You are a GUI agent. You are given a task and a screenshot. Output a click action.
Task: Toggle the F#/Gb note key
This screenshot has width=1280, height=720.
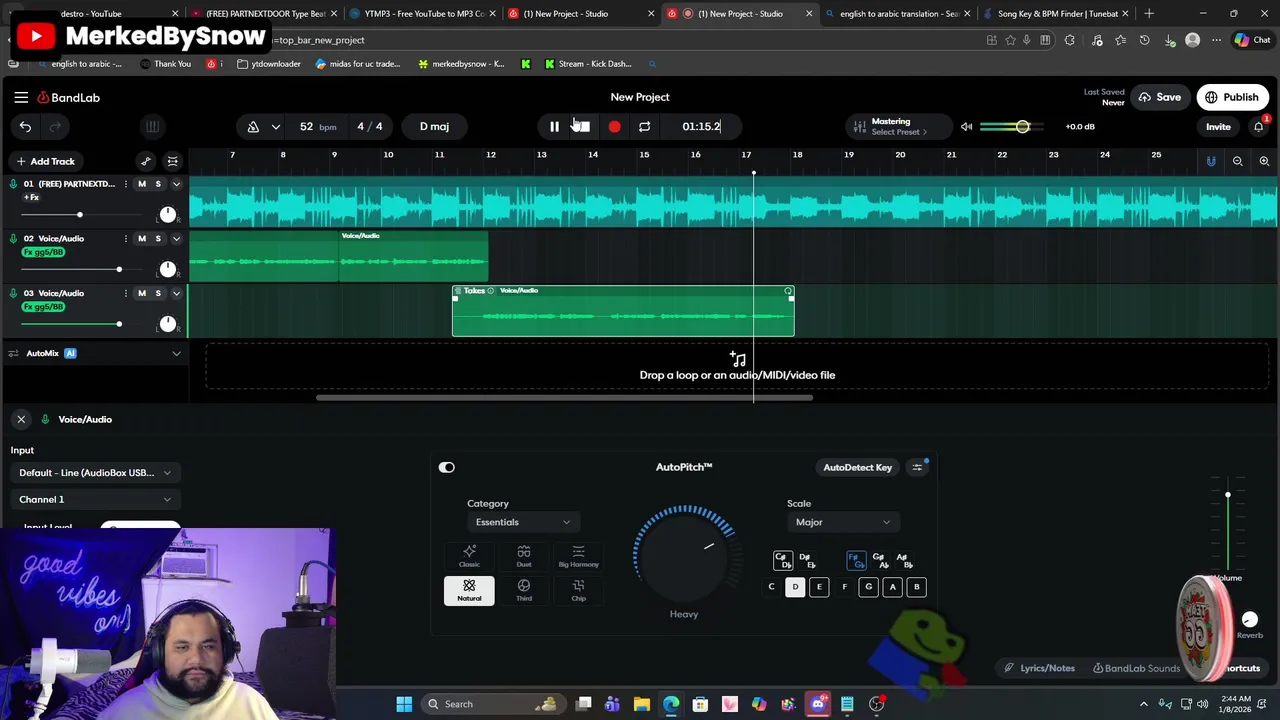pos(855,560)
